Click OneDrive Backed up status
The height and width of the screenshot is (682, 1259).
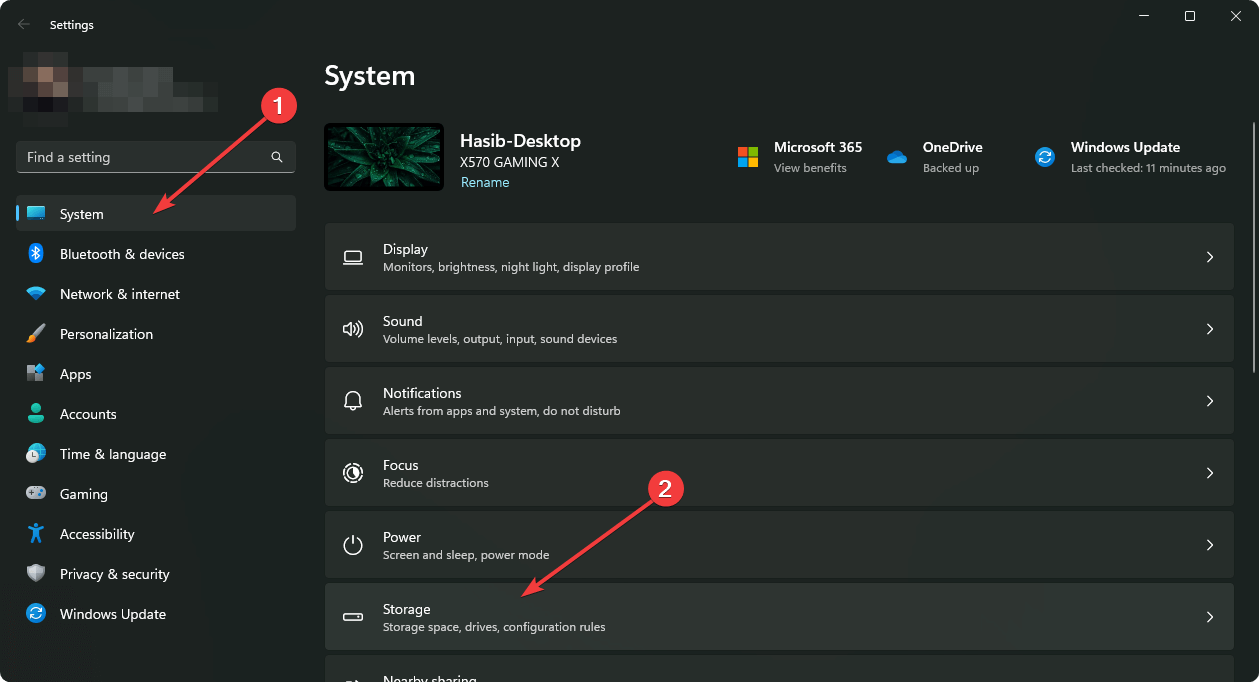click(x=950, y=168)
